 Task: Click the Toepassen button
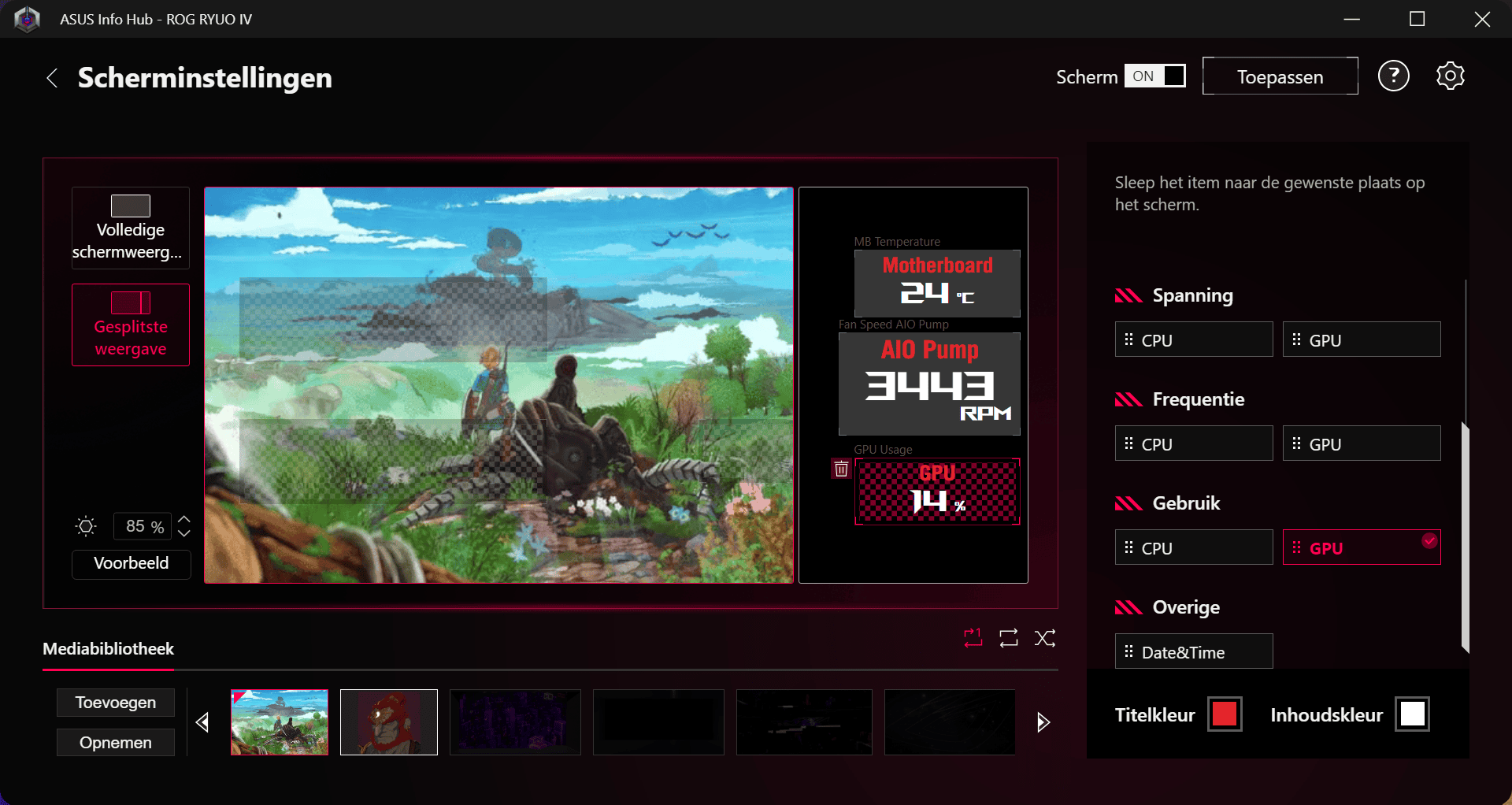pyautogui.click(x=1280, y=76)
